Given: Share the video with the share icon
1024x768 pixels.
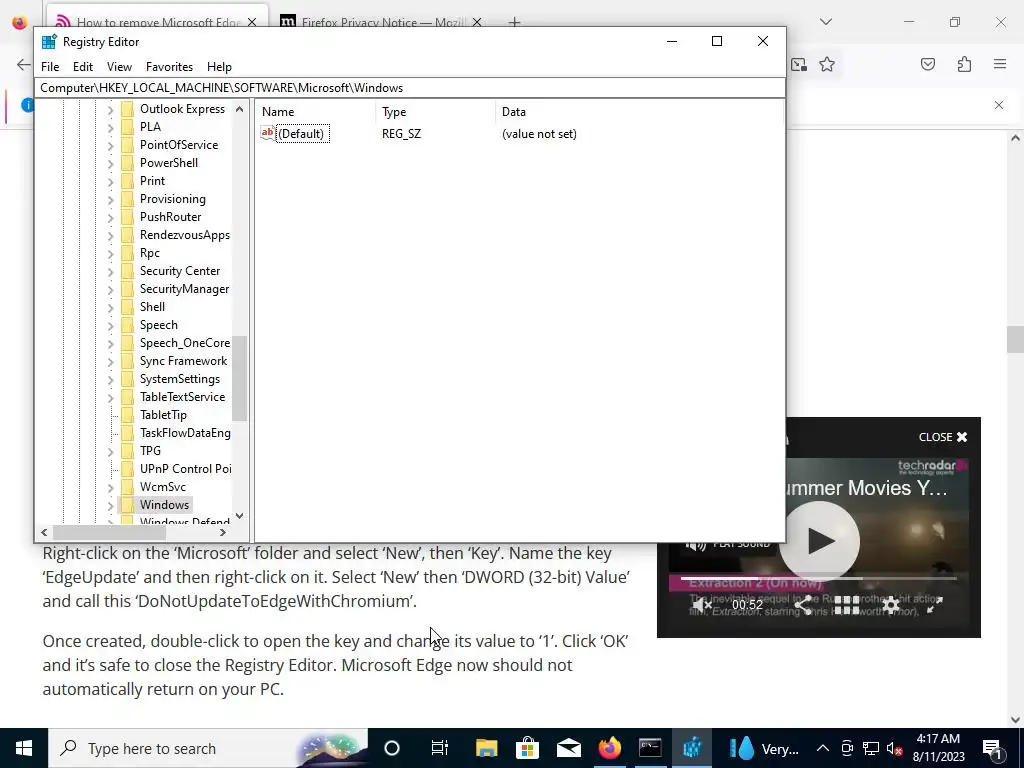Looking at the screenshot, I should 803,605.
